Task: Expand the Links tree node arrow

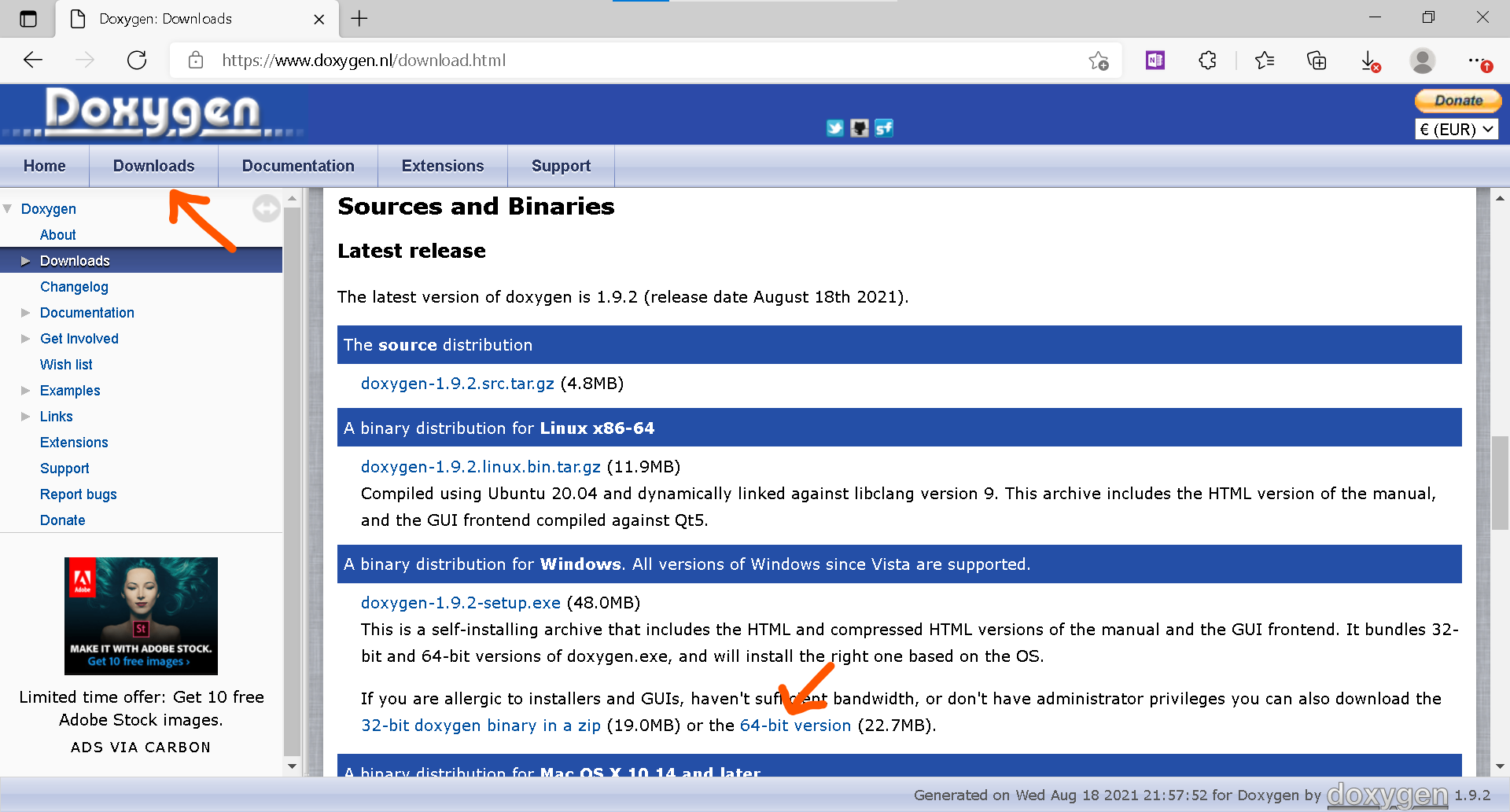Action: tap(25, 417)
